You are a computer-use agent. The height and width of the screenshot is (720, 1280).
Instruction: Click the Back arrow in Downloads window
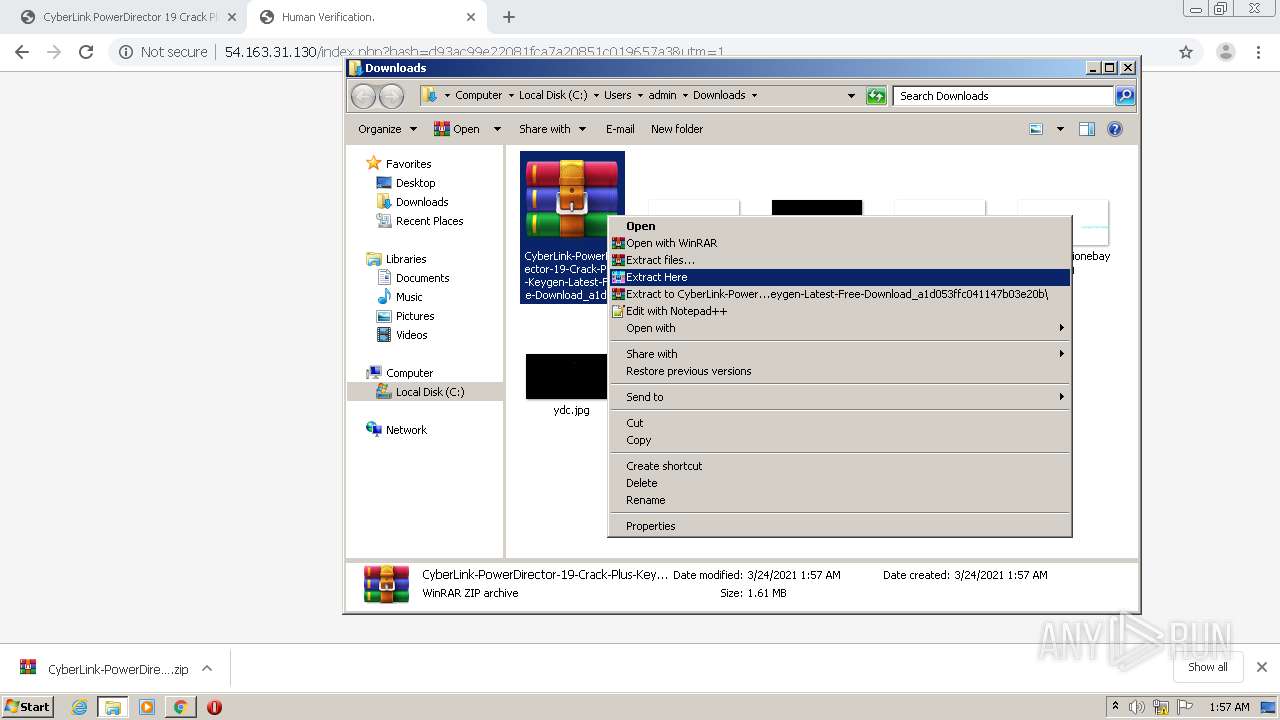[x=363, y=96]
